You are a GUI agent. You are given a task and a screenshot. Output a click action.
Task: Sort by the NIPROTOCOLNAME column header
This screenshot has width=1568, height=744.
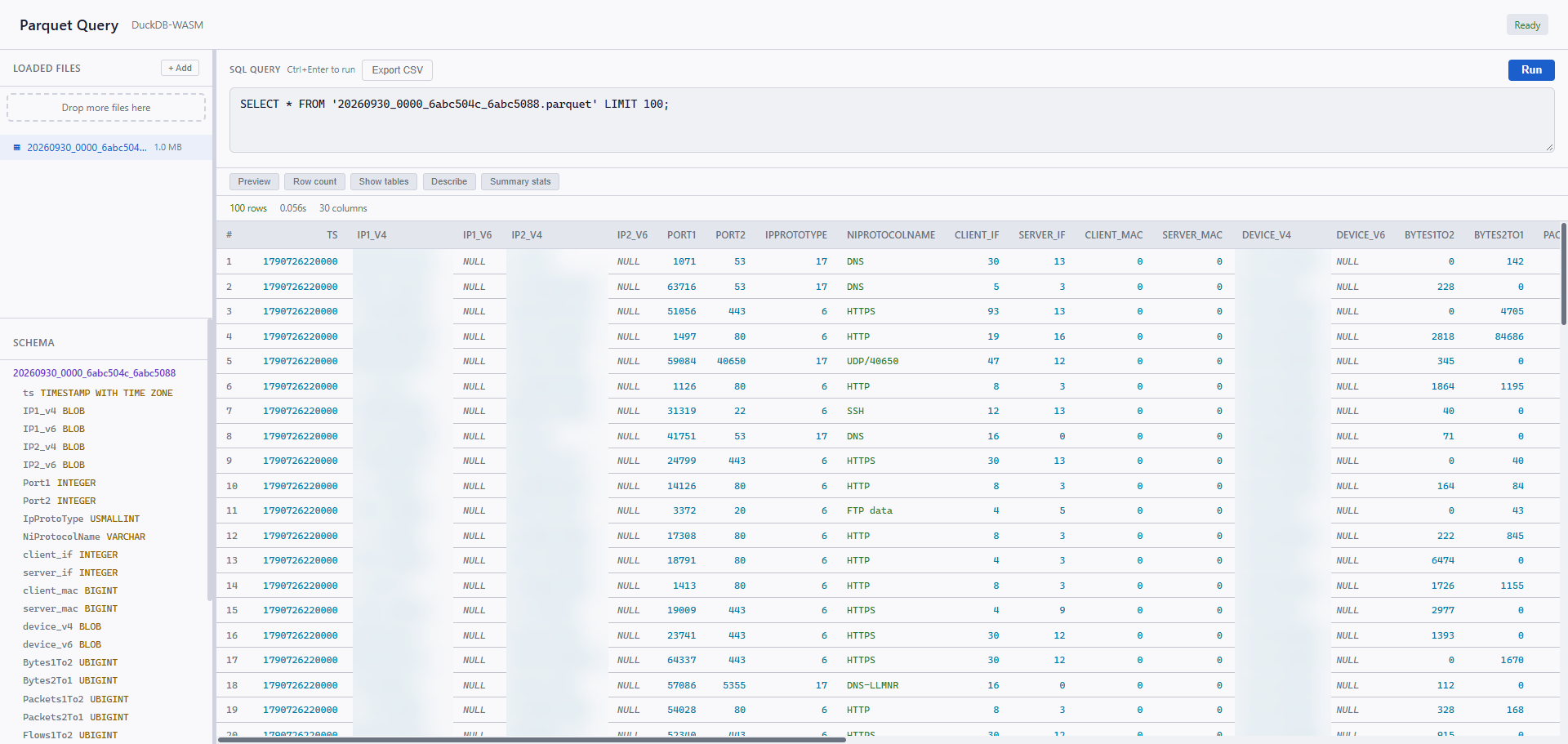[x=890, y=235]
